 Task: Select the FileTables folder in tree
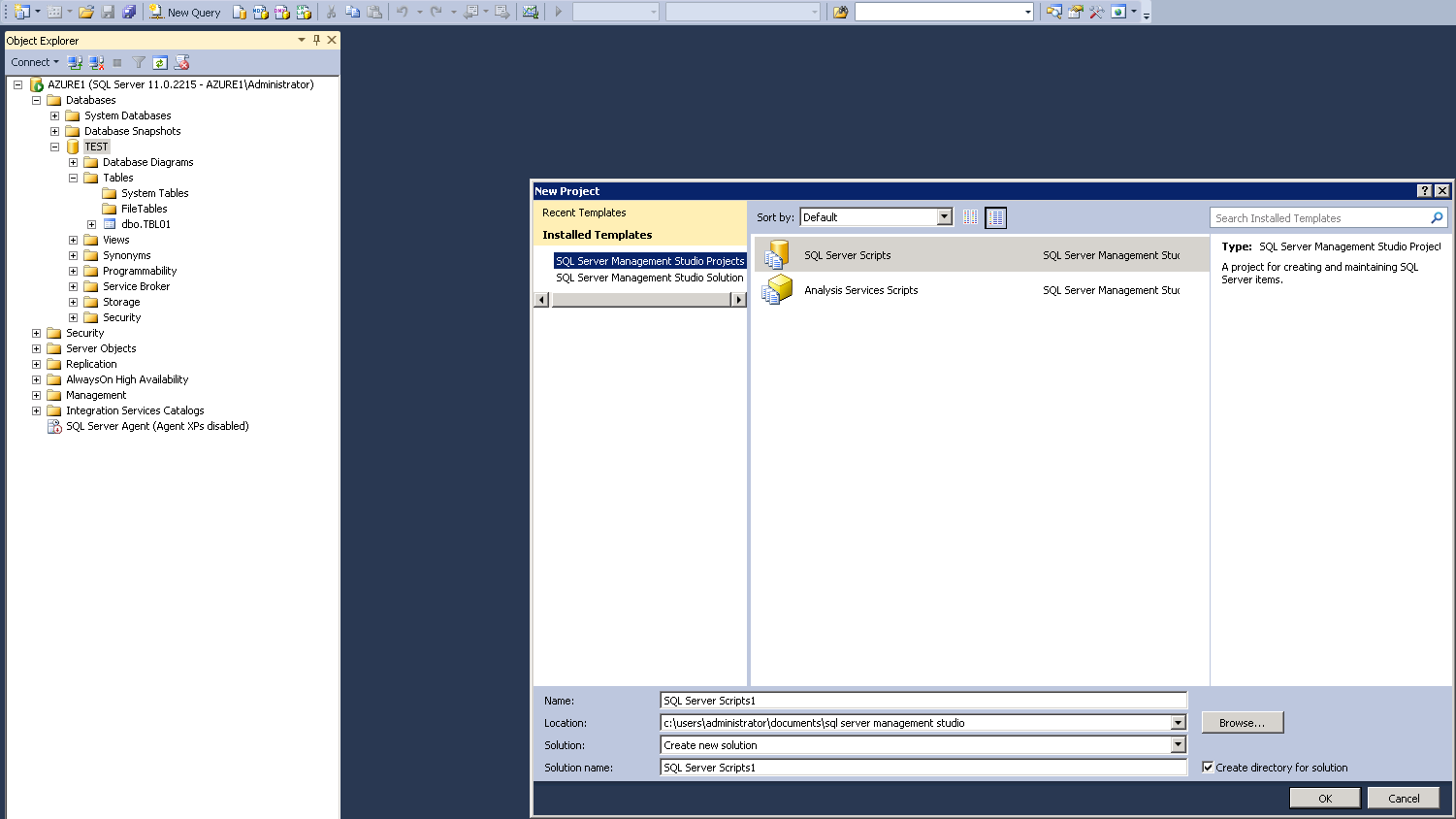[x=144, y=209]
